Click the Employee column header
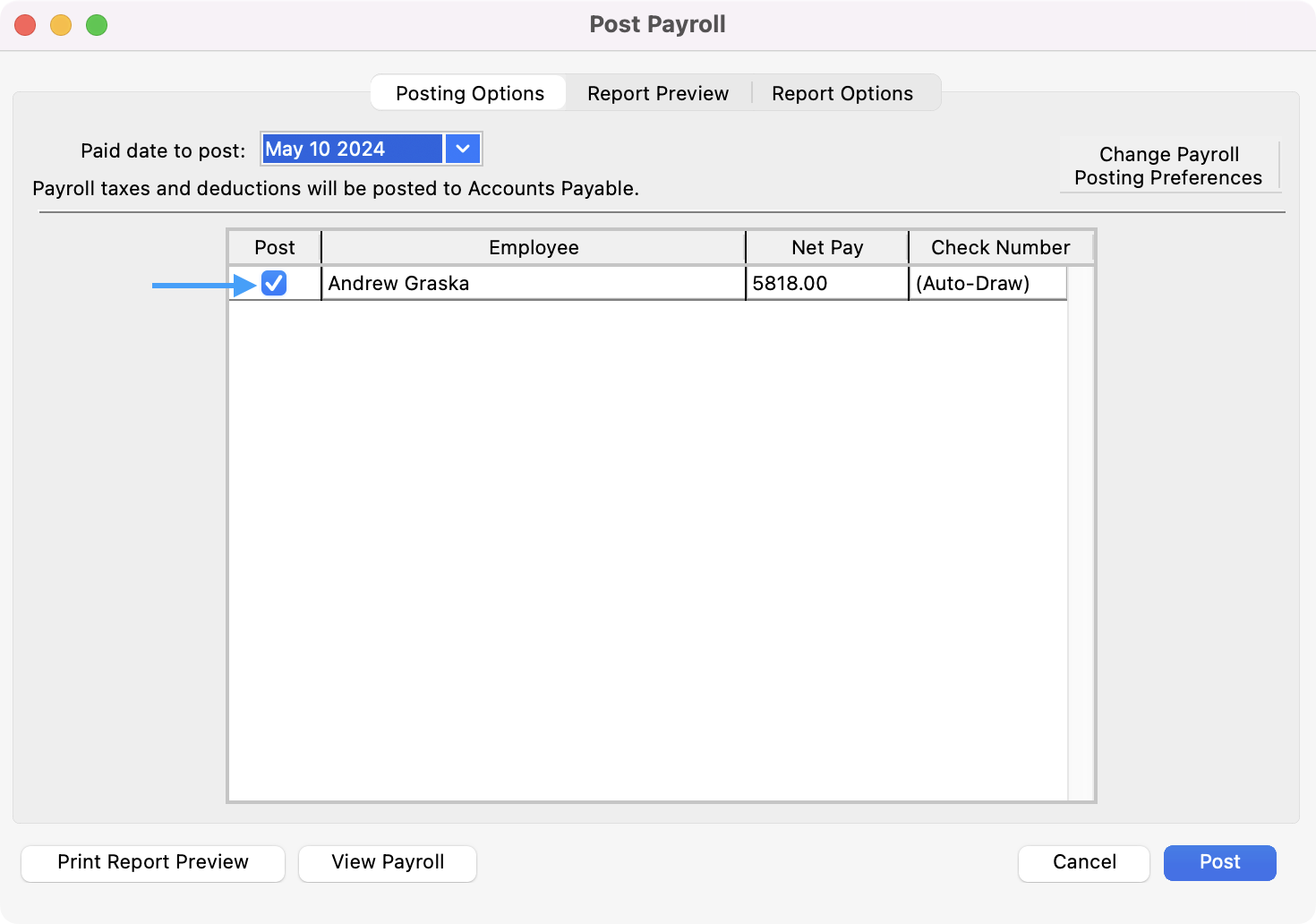The image size is (1316, 924). click(533, 247)
